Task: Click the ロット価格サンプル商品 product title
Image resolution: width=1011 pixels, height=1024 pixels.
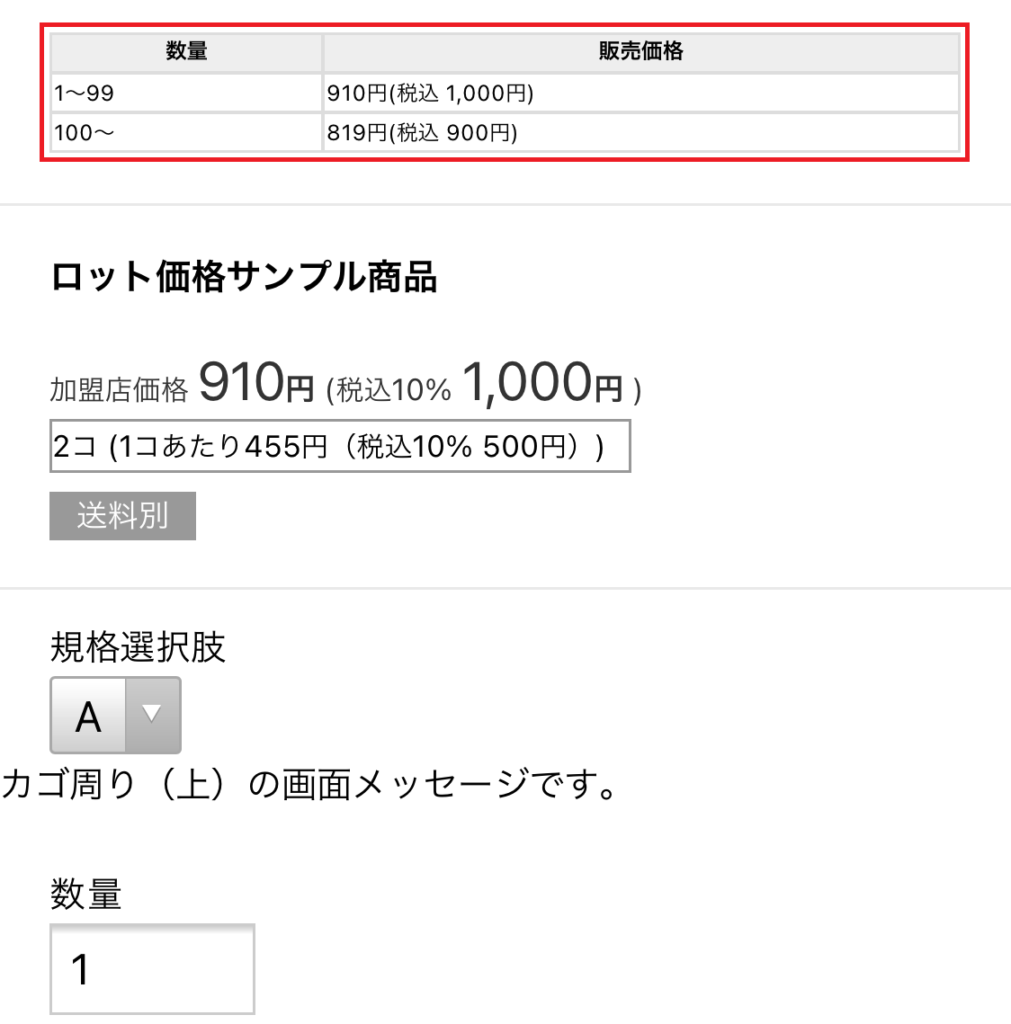Action: (x=243, y=278)
